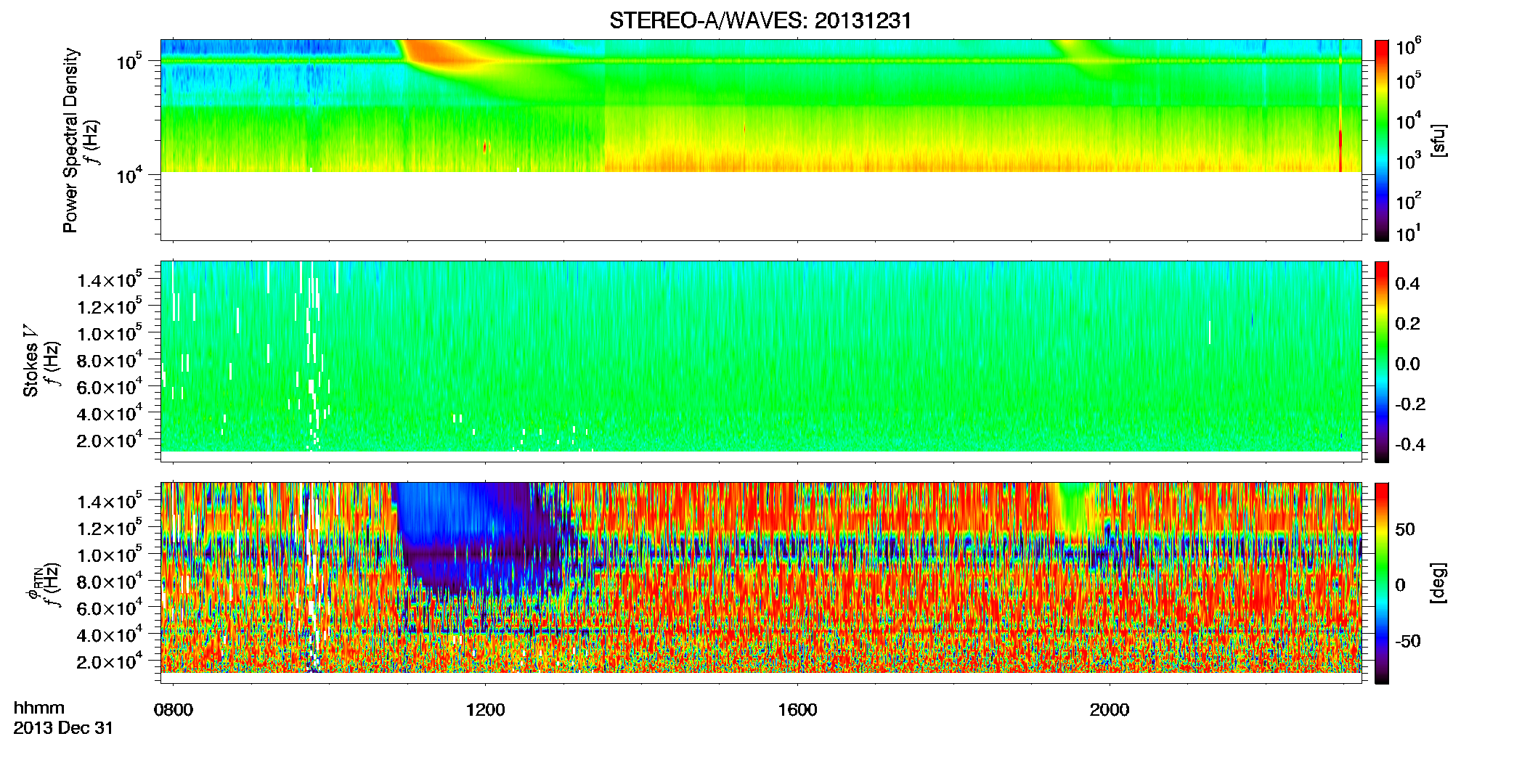Click the "10⁴" y-axis tick of the top panel
Image resolution: width=1522 pixels, height=784 pixels.
pos(129,176)
